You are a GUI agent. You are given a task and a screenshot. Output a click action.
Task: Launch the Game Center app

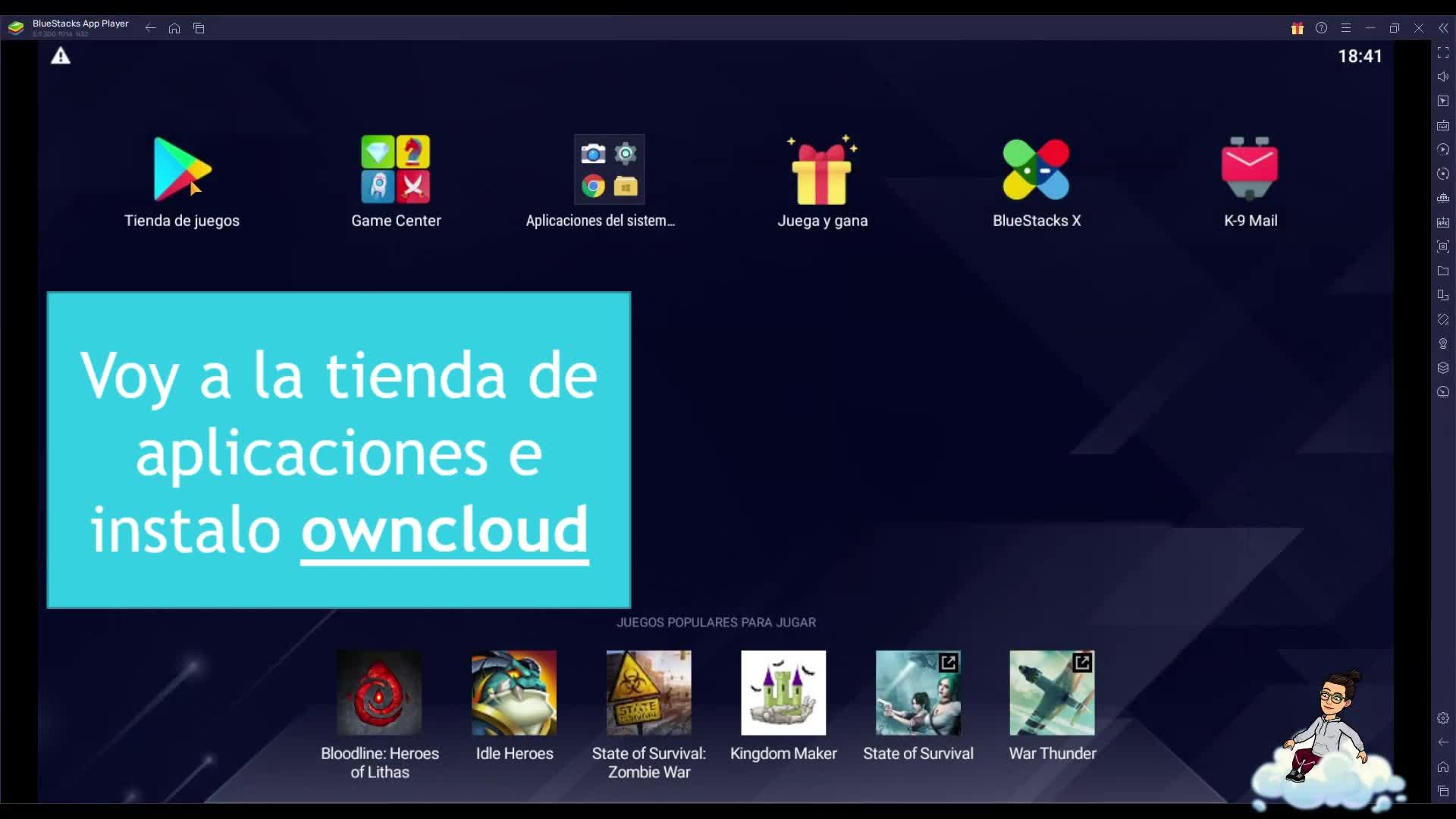point(395,170)
